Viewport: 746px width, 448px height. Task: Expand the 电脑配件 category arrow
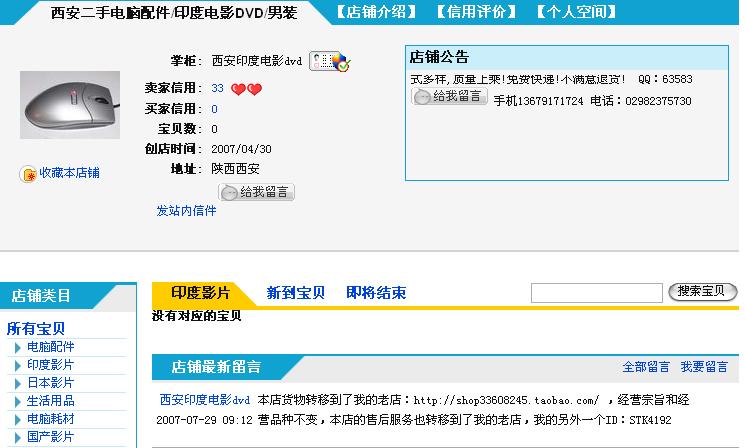pyautogui.click(x=18, y=347)
